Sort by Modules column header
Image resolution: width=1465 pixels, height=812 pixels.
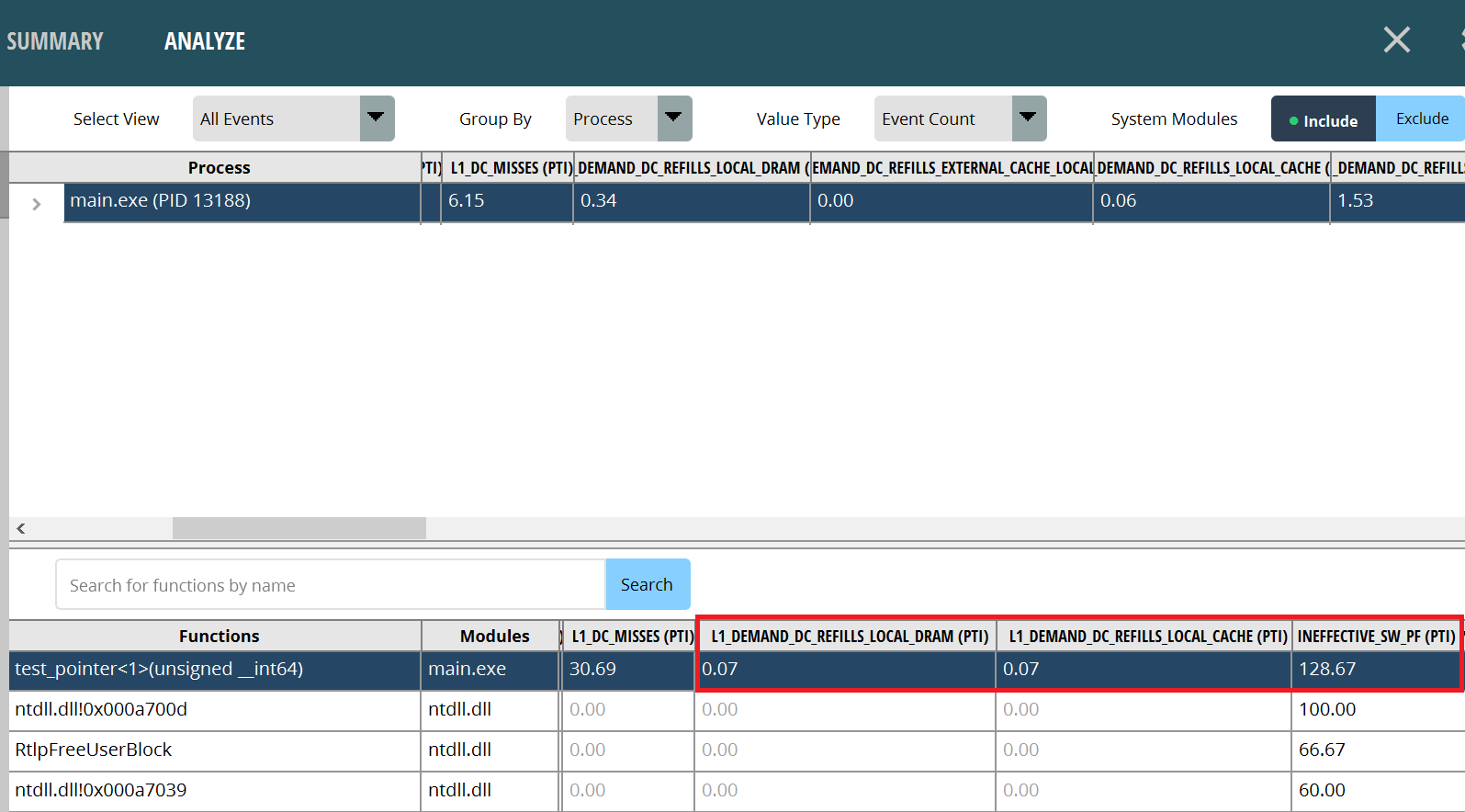tap(494, 636)
